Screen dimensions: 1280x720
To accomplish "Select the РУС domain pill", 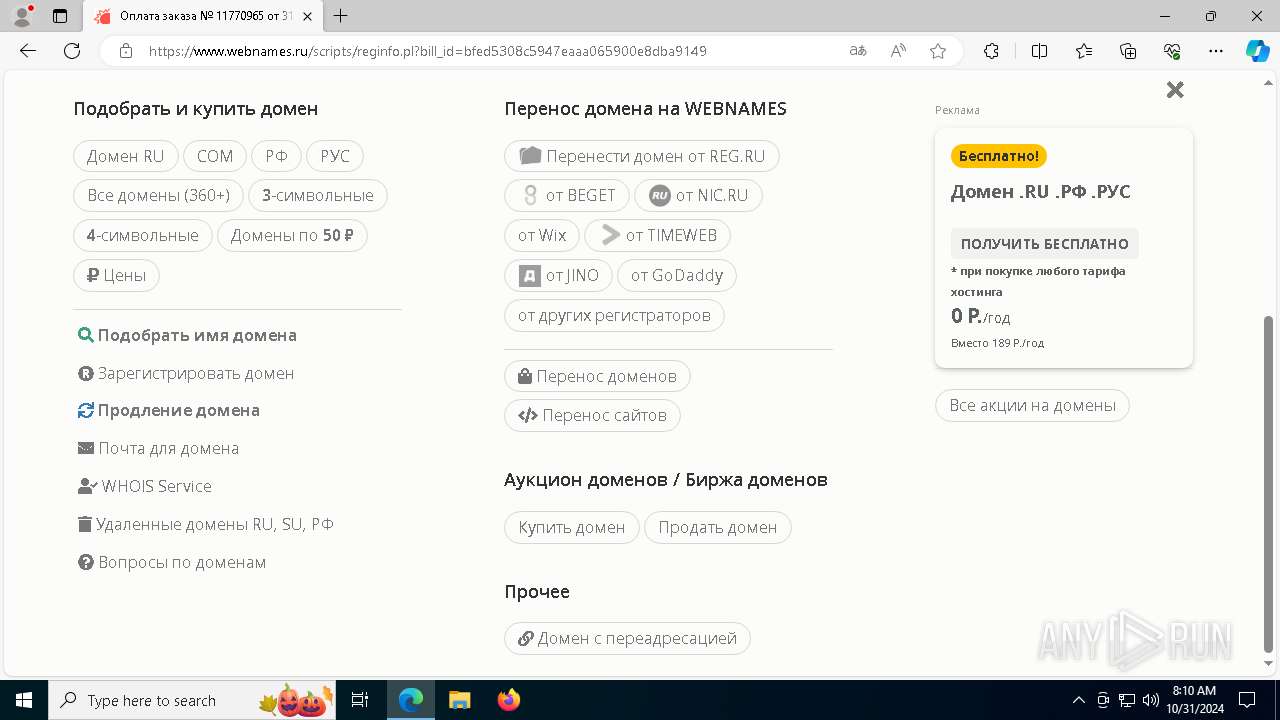I will (335, 156).
